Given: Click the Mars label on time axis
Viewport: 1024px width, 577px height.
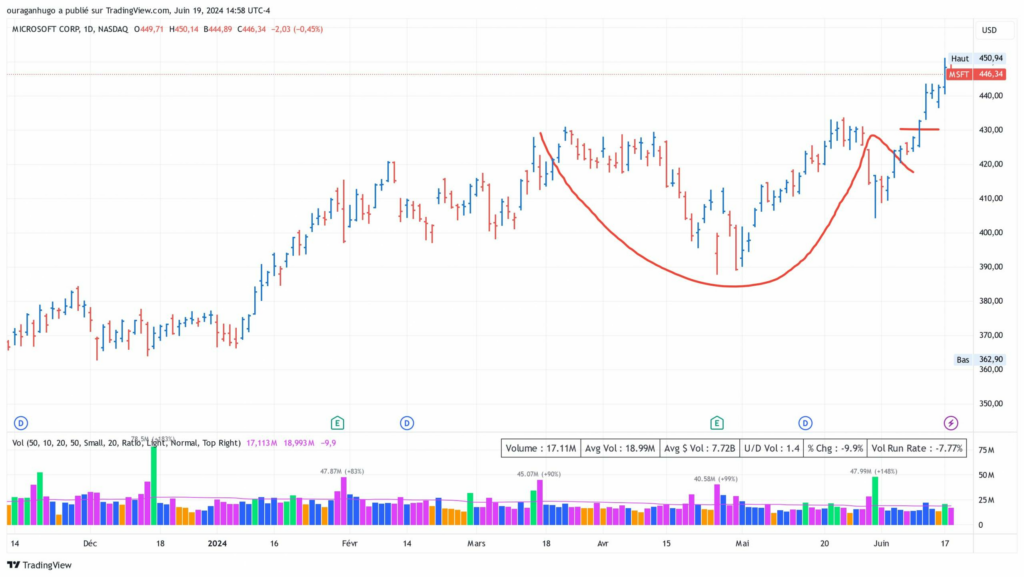Looking at the screenshot, I should [476, 544].
